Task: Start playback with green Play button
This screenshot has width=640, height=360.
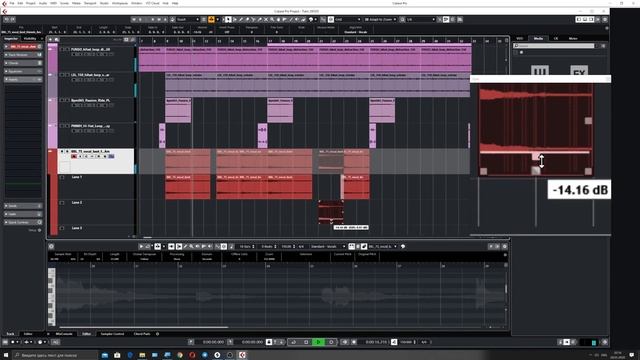Action: point(318,342)
